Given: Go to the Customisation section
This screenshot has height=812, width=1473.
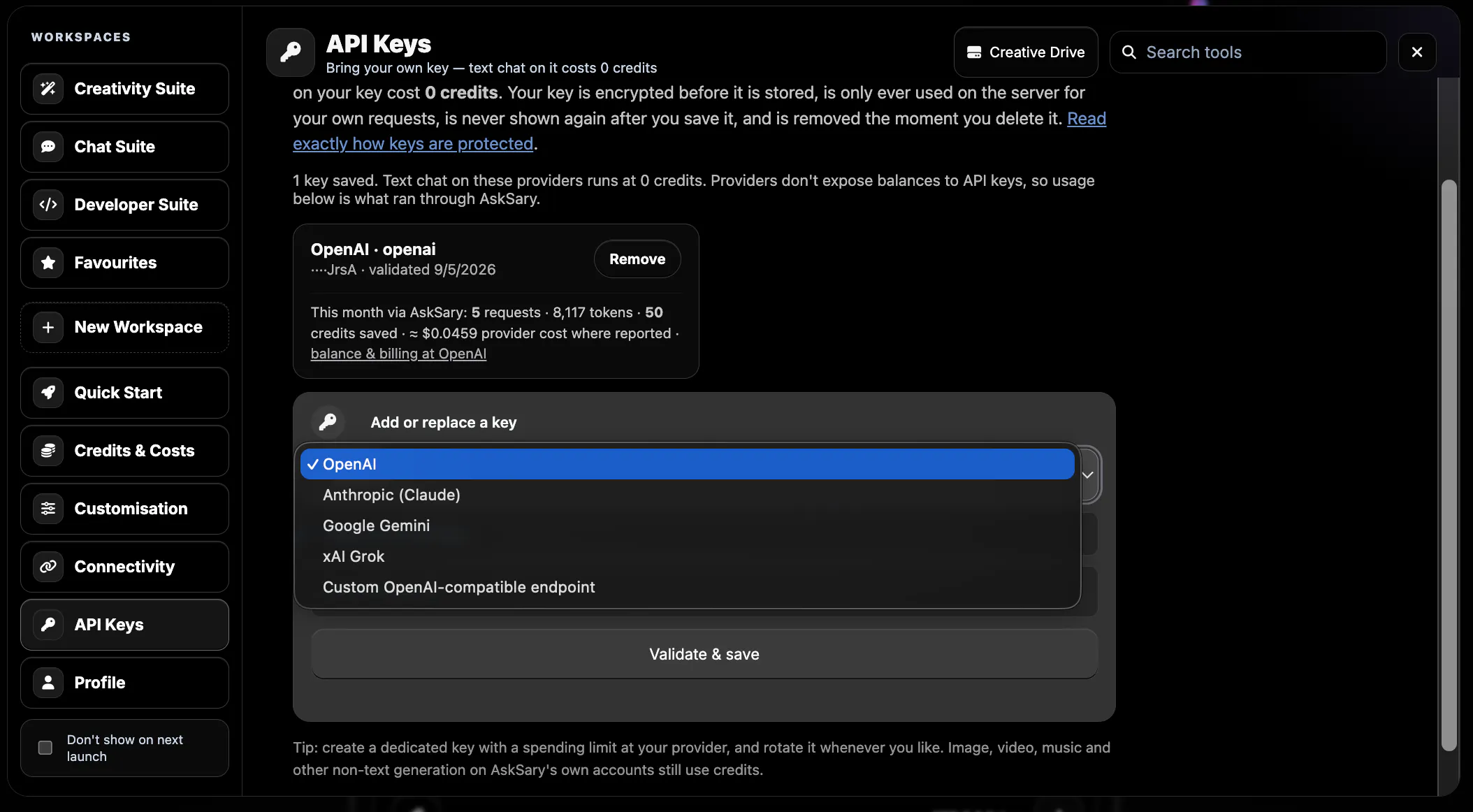Looking at the screenshot, I should point(124,509).
